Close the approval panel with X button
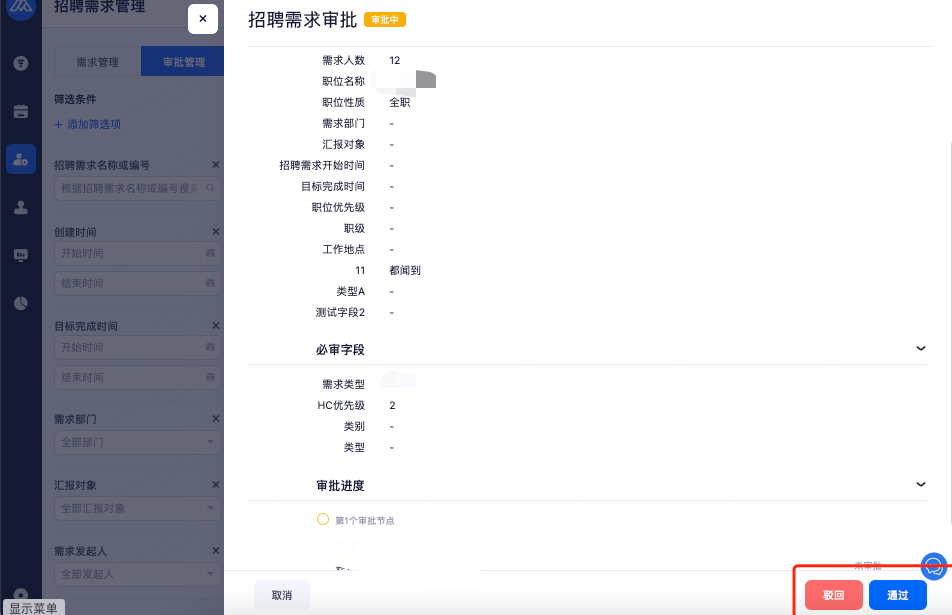The image size is (952, 615). (203, 19)
